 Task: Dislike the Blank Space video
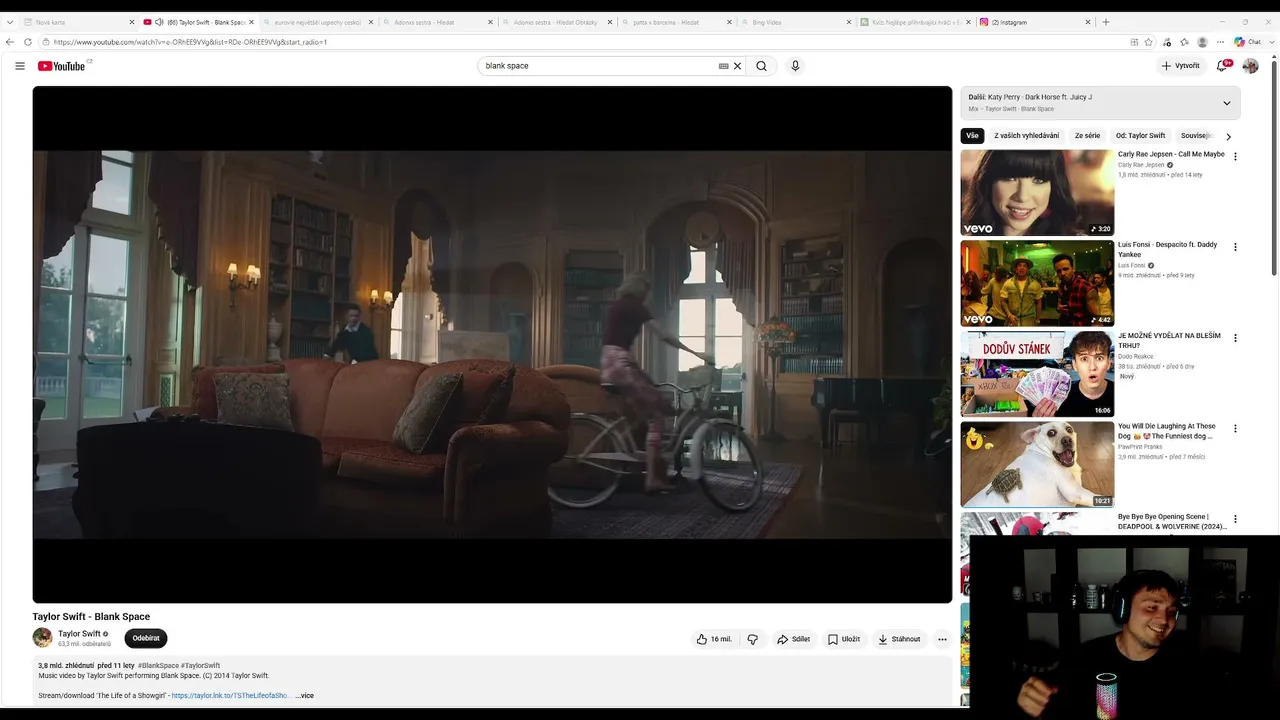pos(753,639)
